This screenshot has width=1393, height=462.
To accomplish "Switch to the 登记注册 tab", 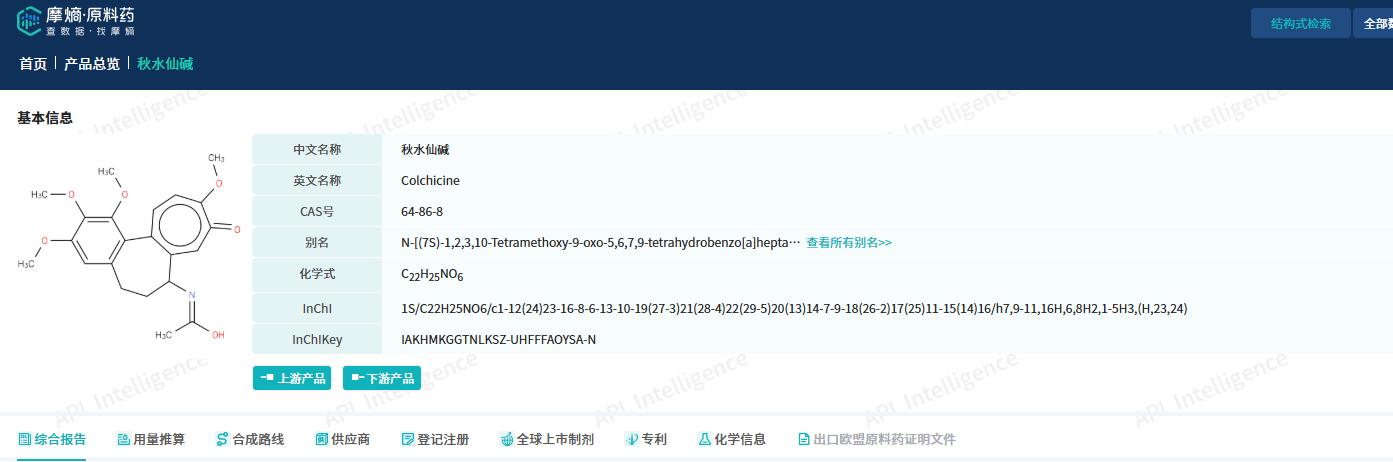I will coord(434,440).
